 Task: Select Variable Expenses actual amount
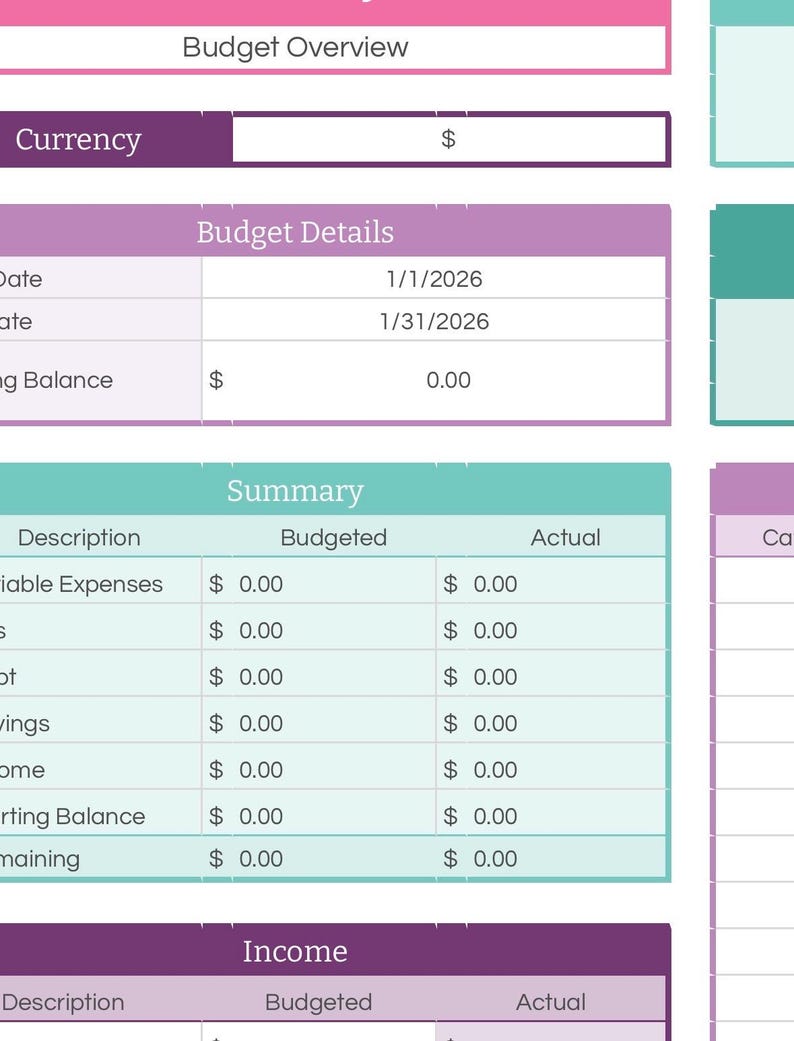coord(551,584)
